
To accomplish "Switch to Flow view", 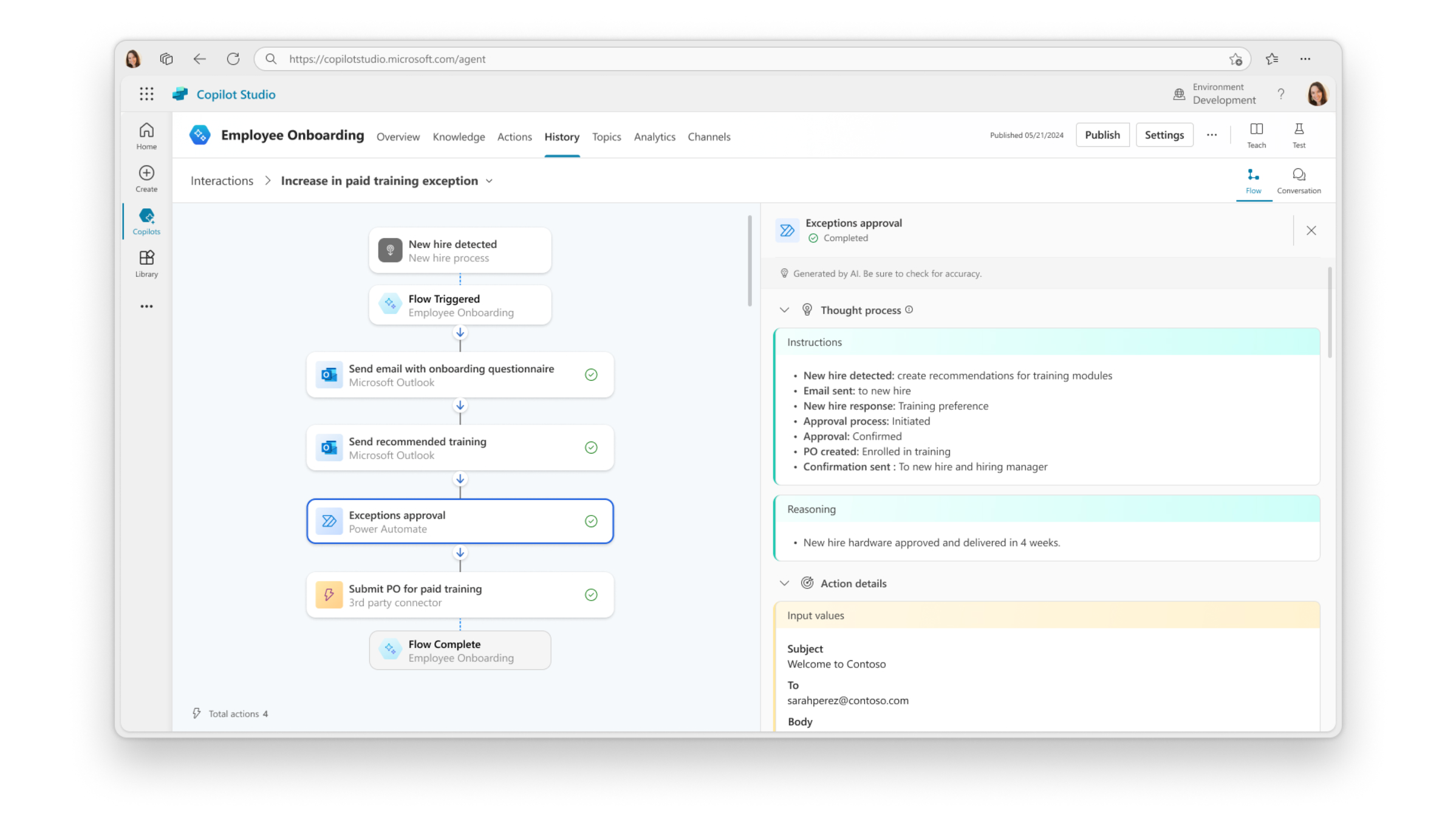I will [x=1253, y=181].
